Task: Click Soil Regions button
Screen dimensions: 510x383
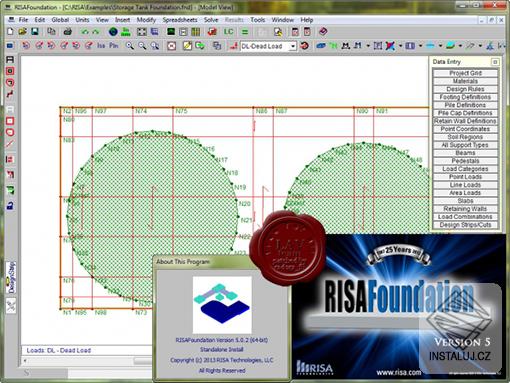Action: pyautogui.click(x=465, y=137)
